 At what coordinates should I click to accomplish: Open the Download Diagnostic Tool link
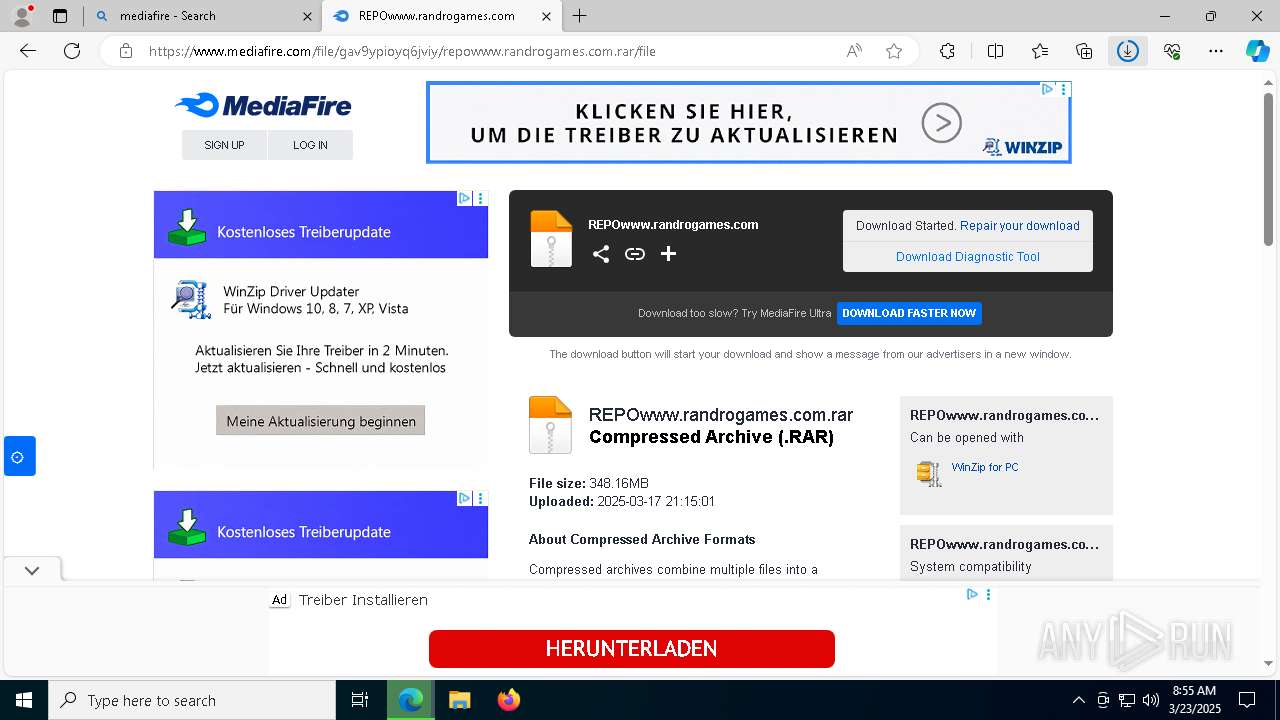click(x=968, y=257)
